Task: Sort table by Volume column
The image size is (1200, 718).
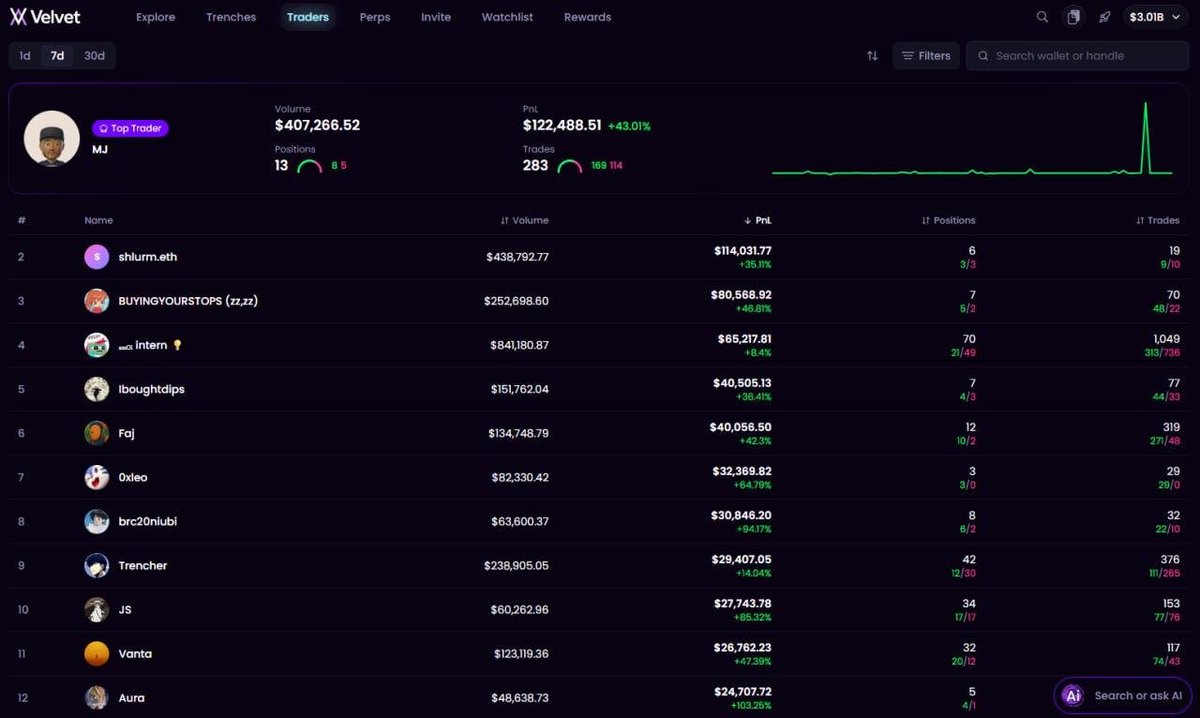Action: tap(525, 220)
